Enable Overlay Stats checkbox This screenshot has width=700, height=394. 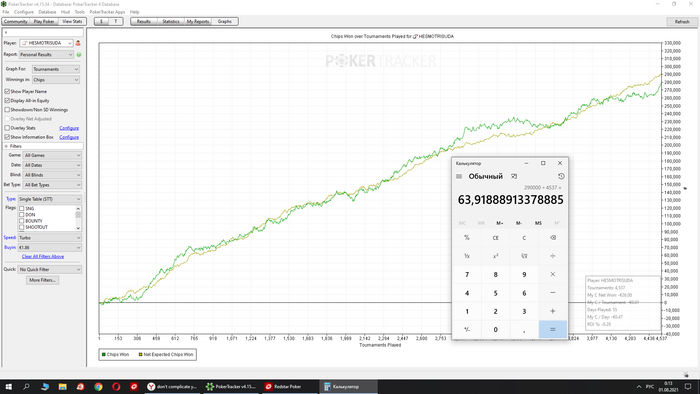point(7,128)
